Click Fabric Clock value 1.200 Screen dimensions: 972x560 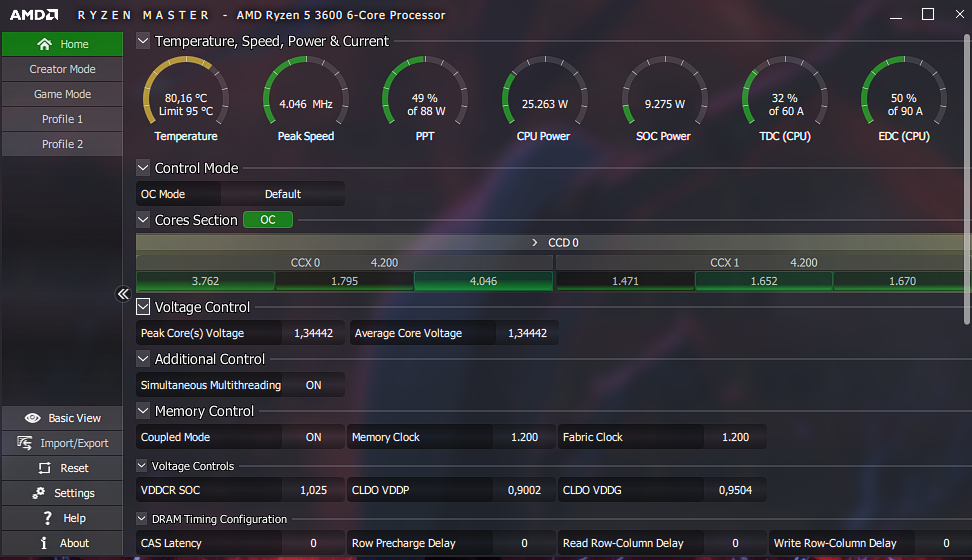click(x=735, y=437)
